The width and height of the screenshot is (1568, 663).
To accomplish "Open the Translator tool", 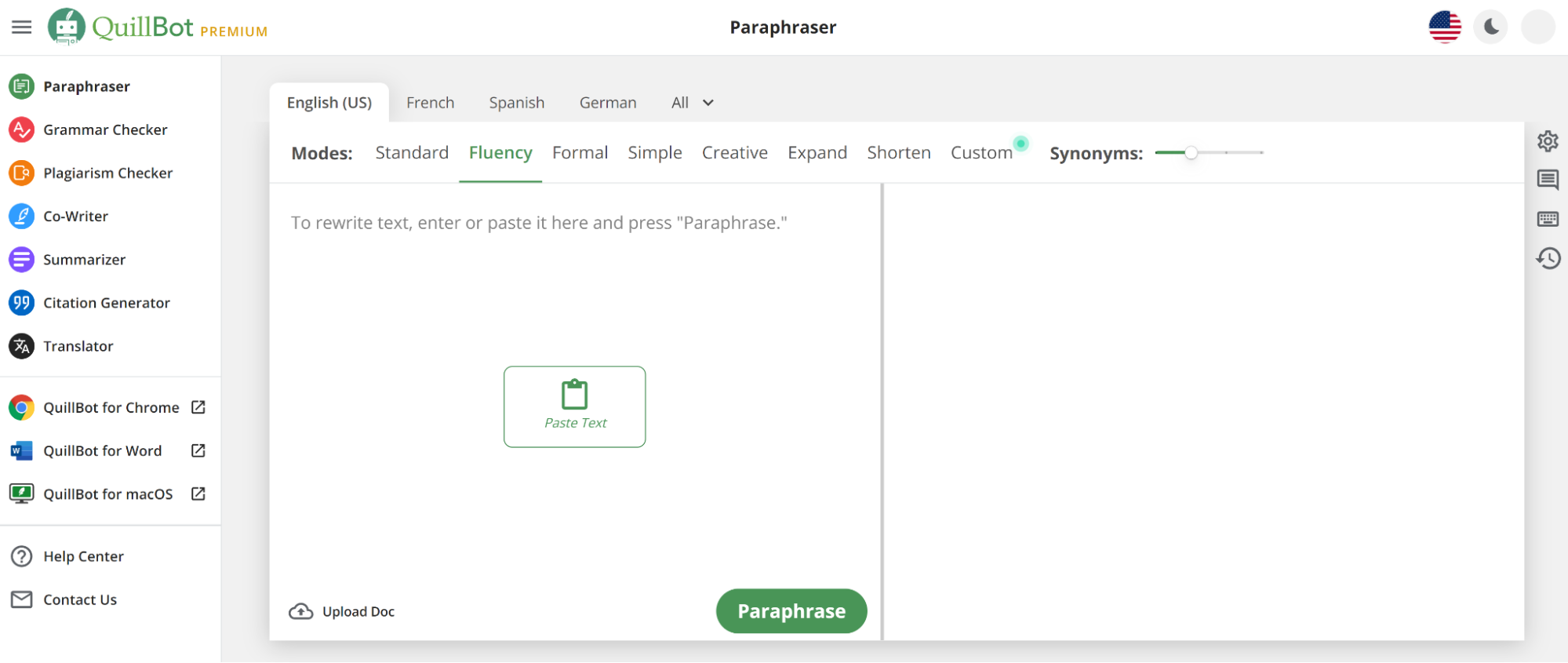I will pyautogui.click(x=78, y=346).
